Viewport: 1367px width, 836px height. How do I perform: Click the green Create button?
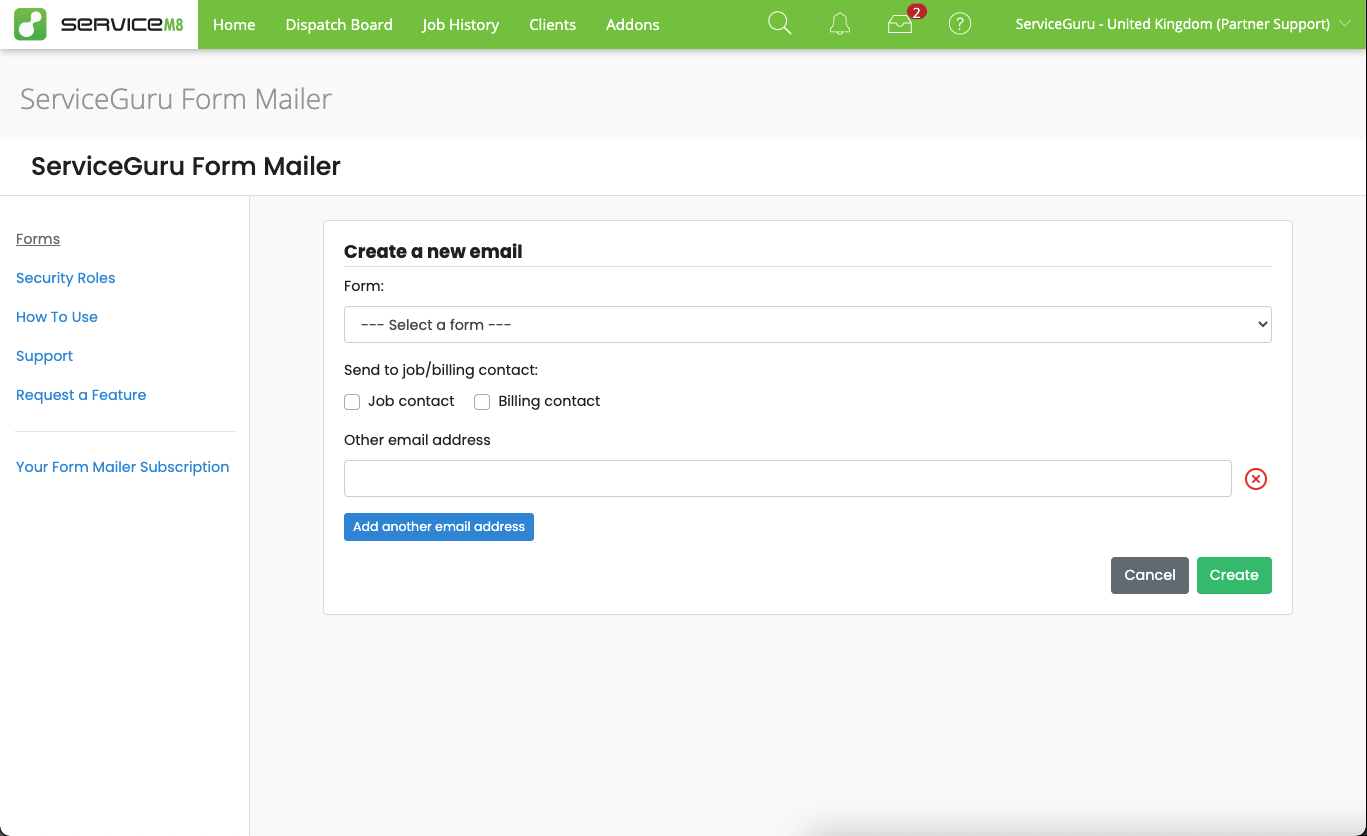(x=1234, y=575)
